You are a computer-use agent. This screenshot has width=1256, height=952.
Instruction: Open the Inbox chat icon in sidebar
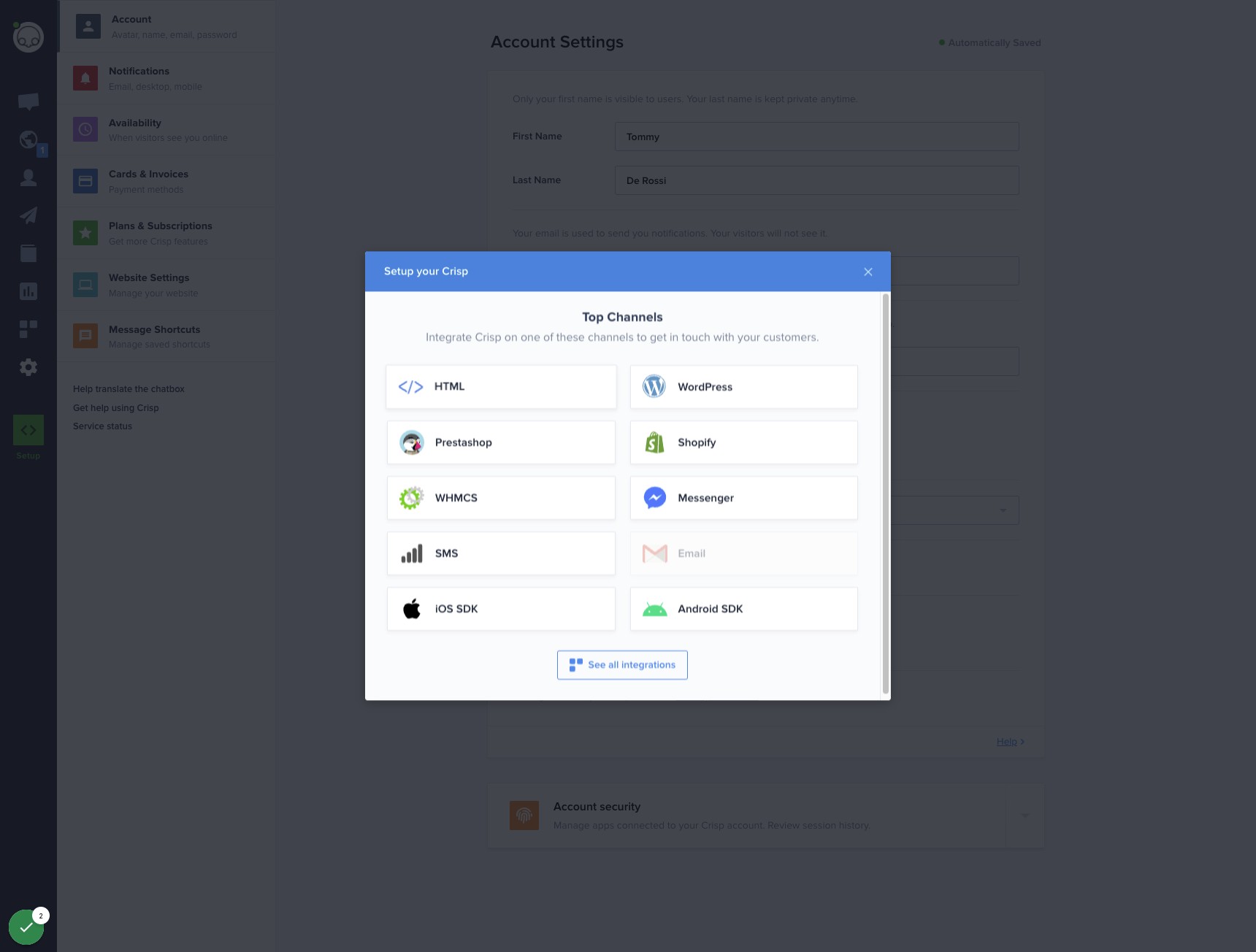tap(28, 101)
